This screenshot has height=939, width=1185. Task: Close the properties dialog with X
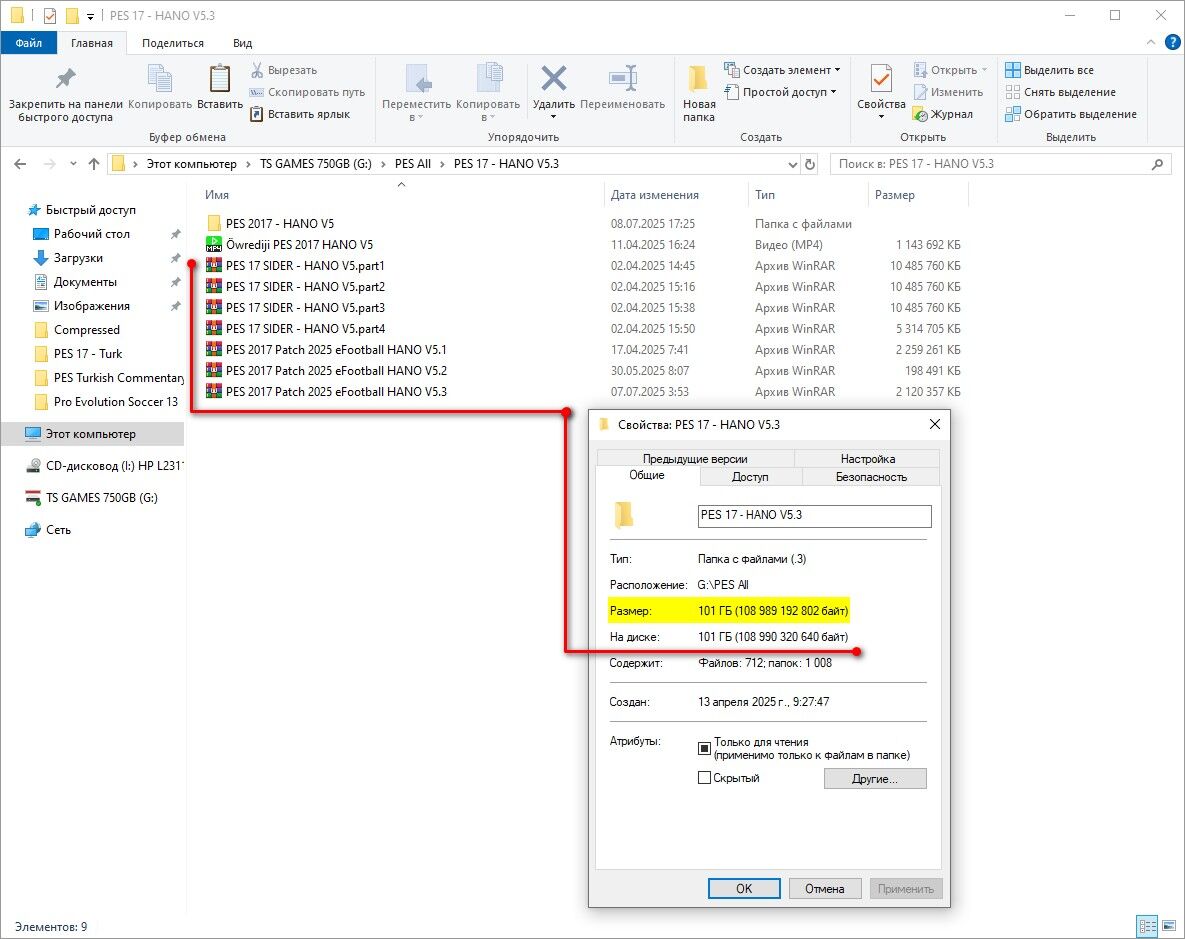(935, 424)
